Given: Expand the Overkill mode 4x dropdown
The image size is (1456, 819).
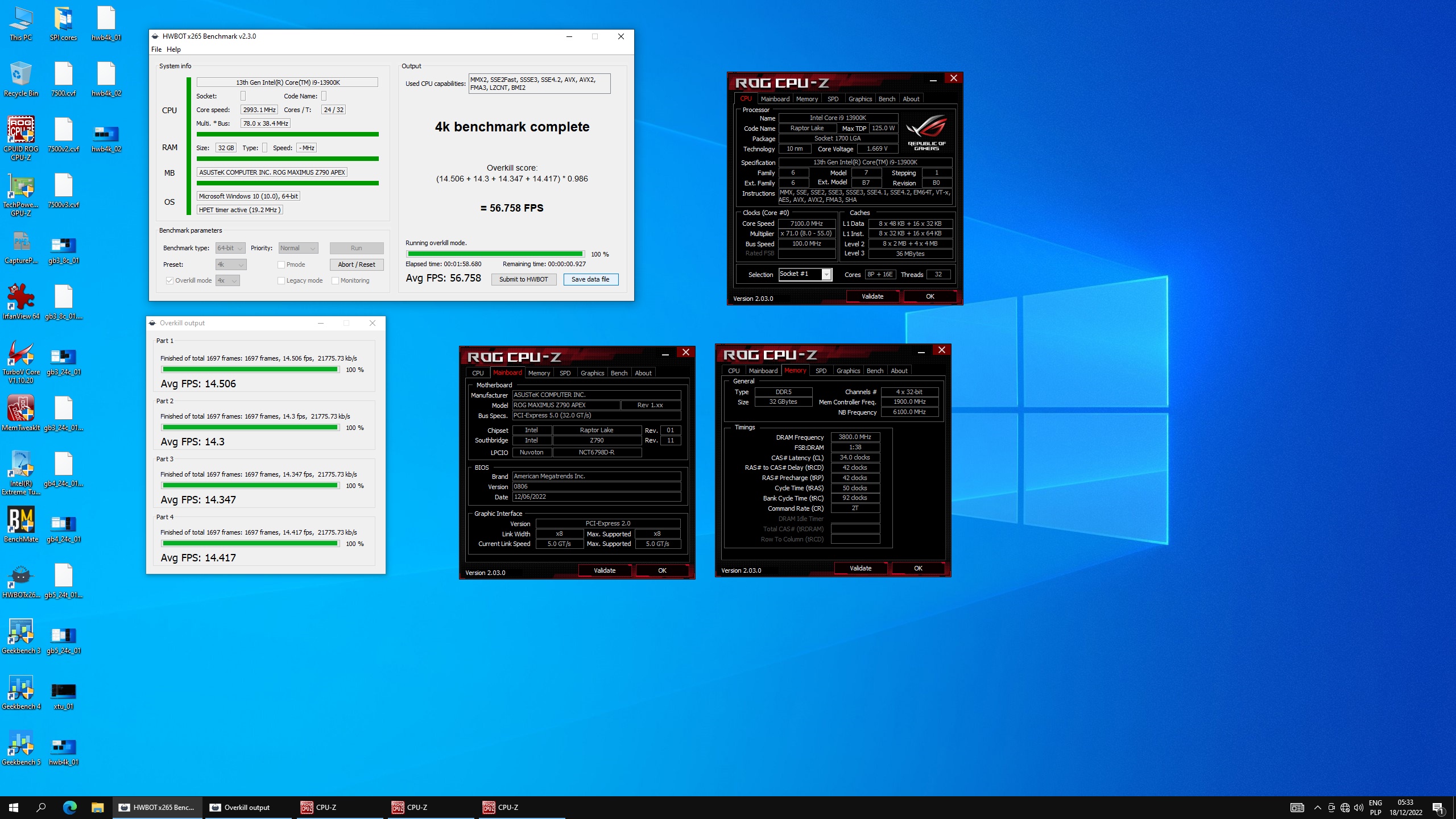Looking at the screenshot, I should (227, 280).
